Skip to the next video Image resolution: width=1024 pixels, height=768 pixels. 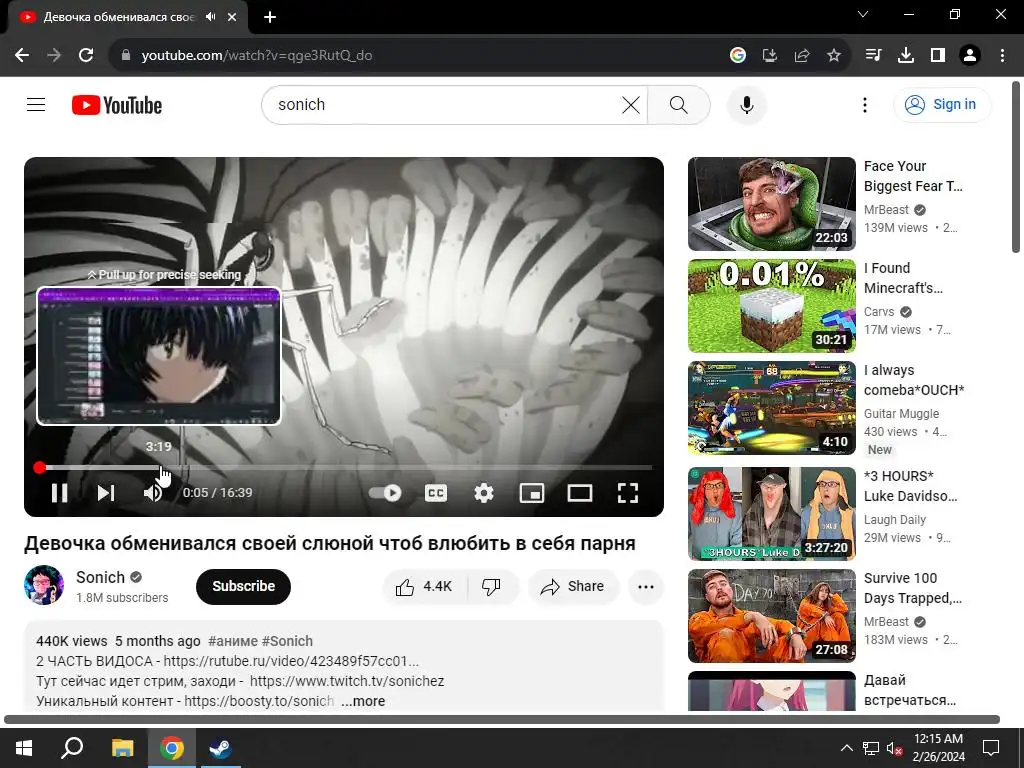click(x=106, y=492)
